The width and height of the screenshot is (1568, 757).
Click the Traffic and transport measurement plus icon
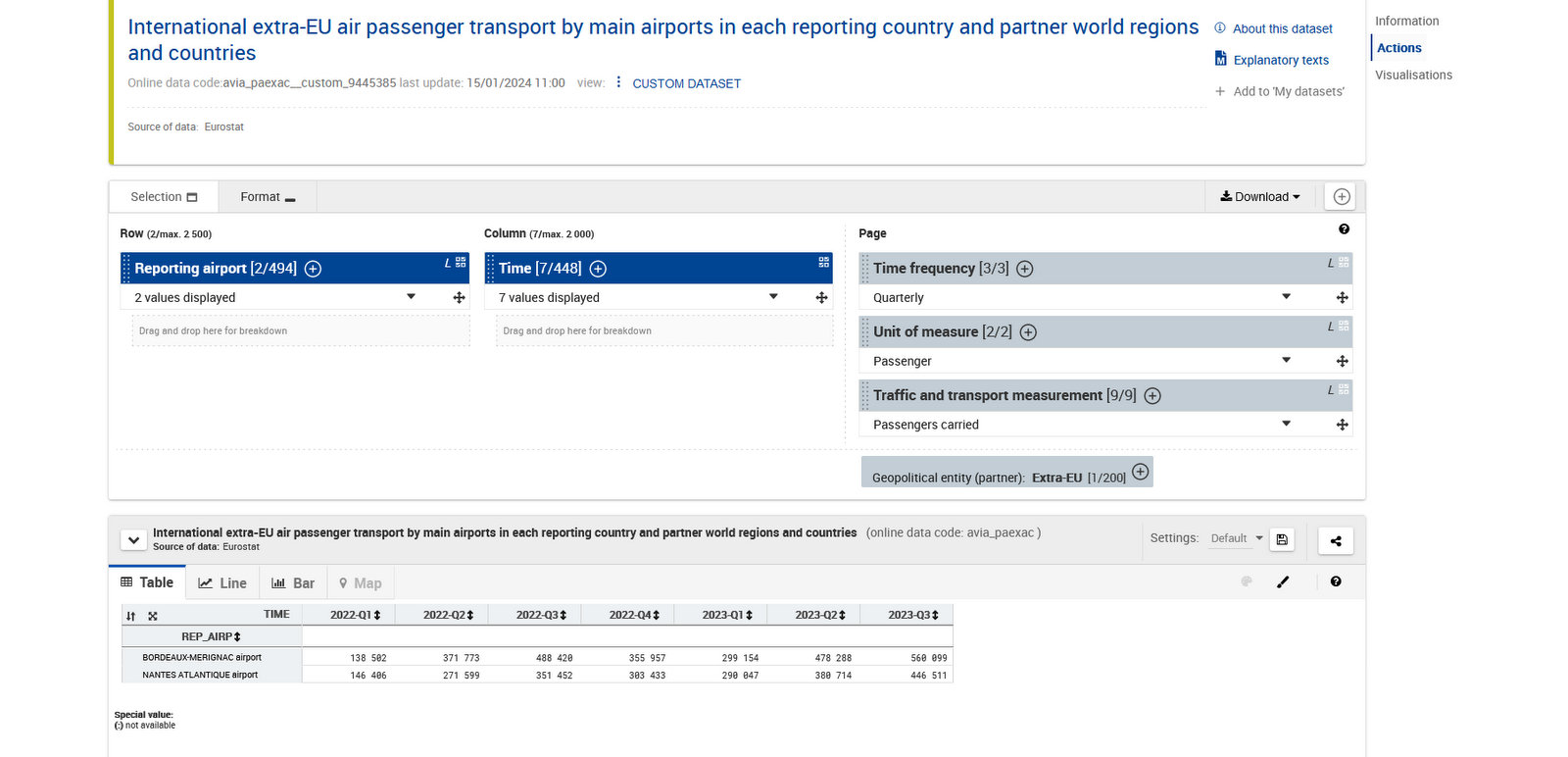1152,396
